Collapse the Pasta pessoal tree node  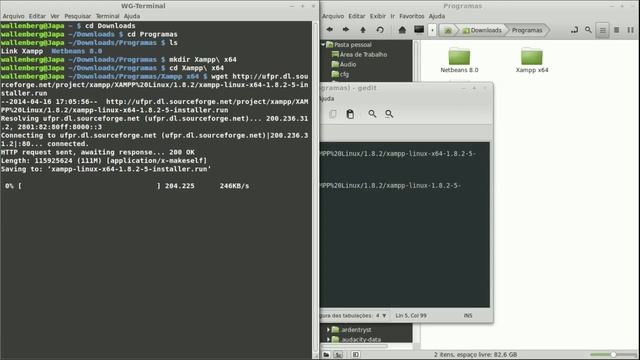pos(323,44)
